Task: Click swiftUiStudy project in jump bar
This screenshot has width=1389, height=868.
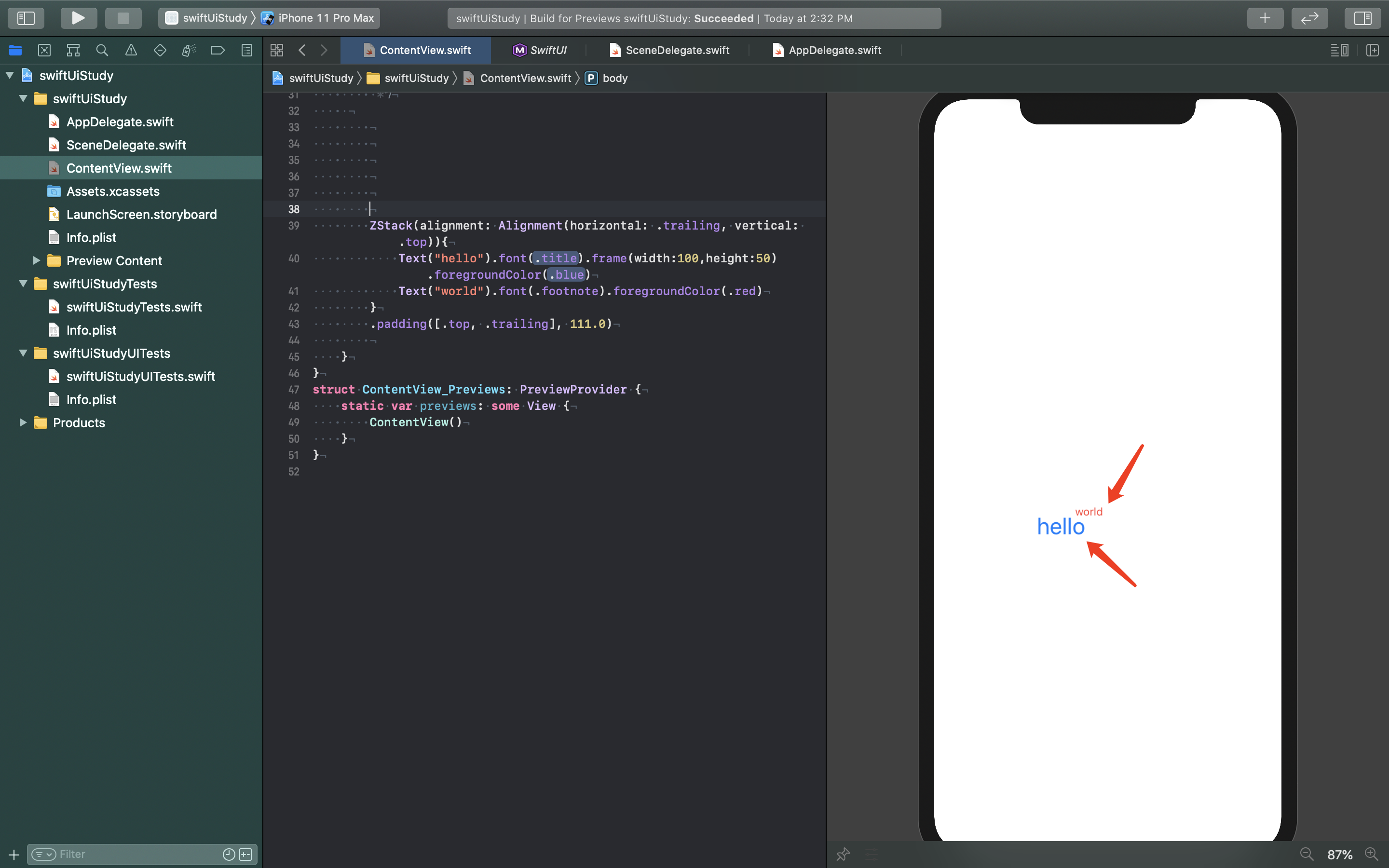Action: point(313,78)
